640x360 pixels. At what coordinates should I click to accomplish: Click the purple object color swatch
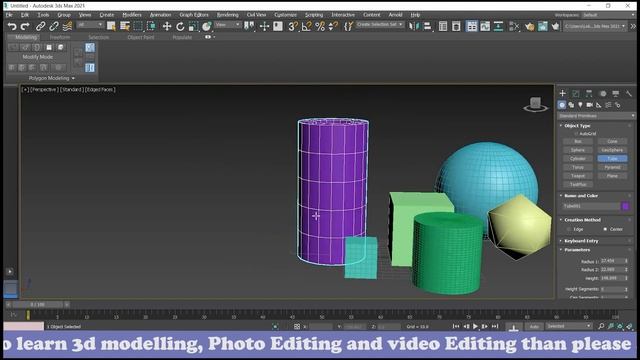[625, 206]
